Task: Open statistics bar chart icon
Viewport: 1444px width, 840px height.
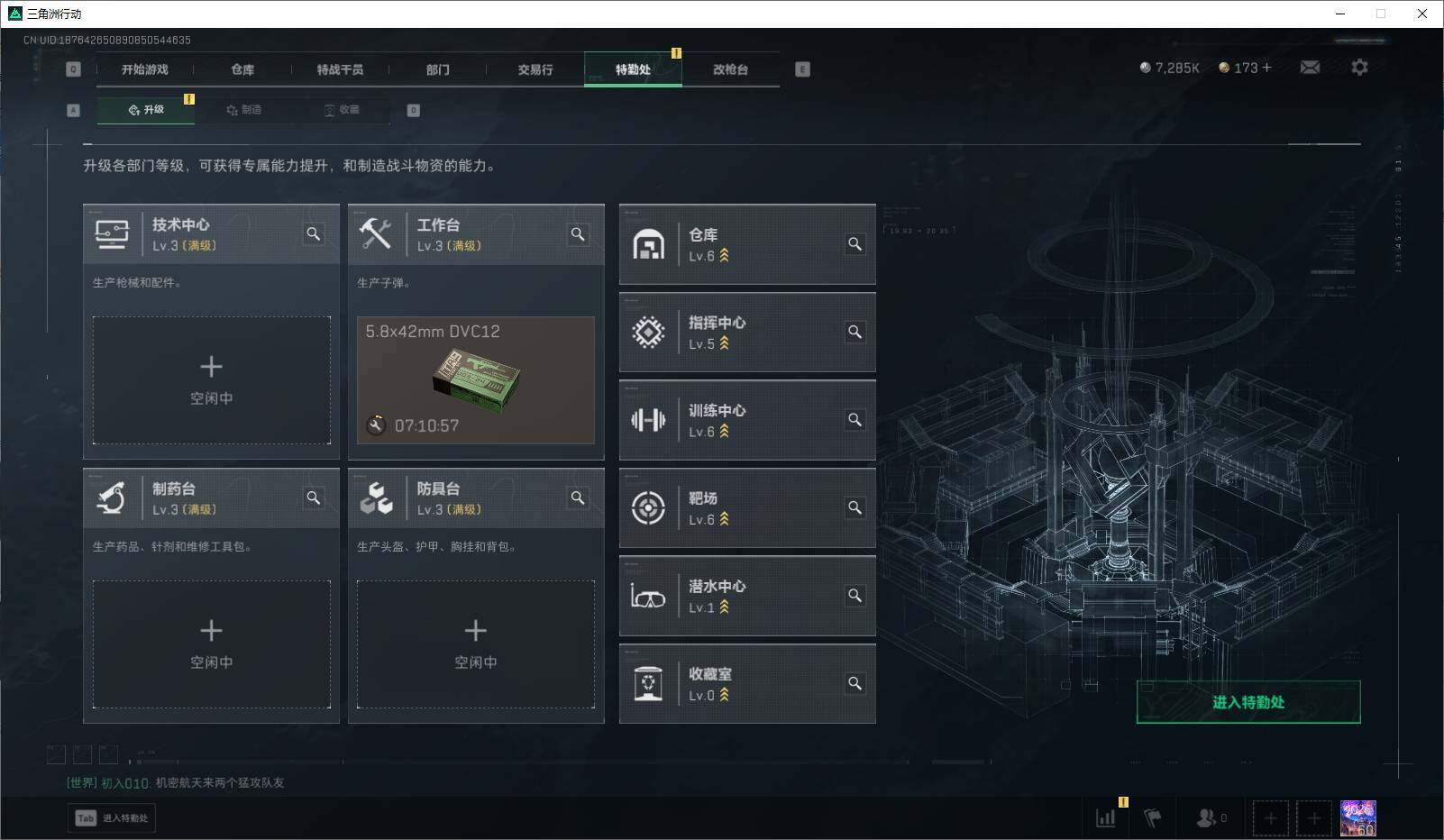Action: [x=1106, y=817]
